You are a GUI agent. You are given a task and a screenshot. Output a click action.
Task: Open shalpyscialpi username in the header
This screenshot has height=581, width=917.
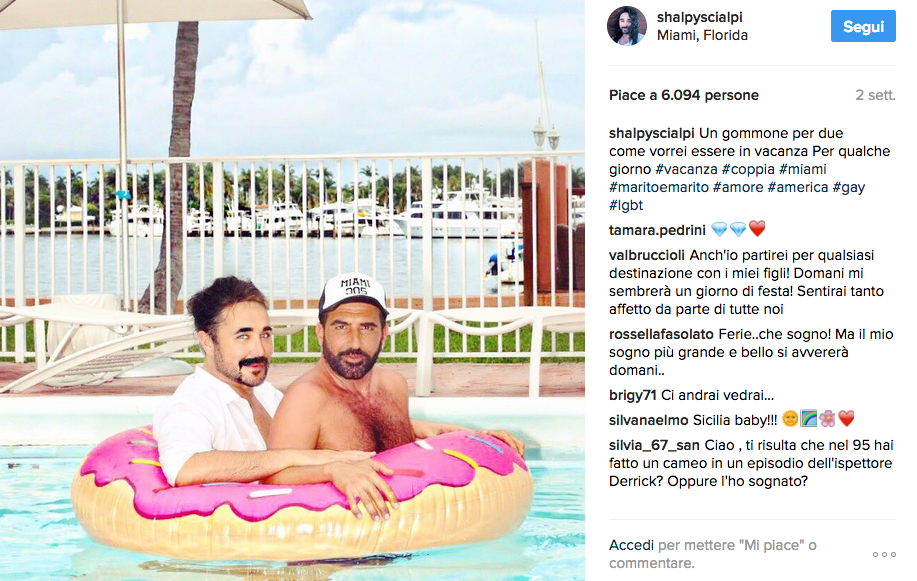point(699,18)
